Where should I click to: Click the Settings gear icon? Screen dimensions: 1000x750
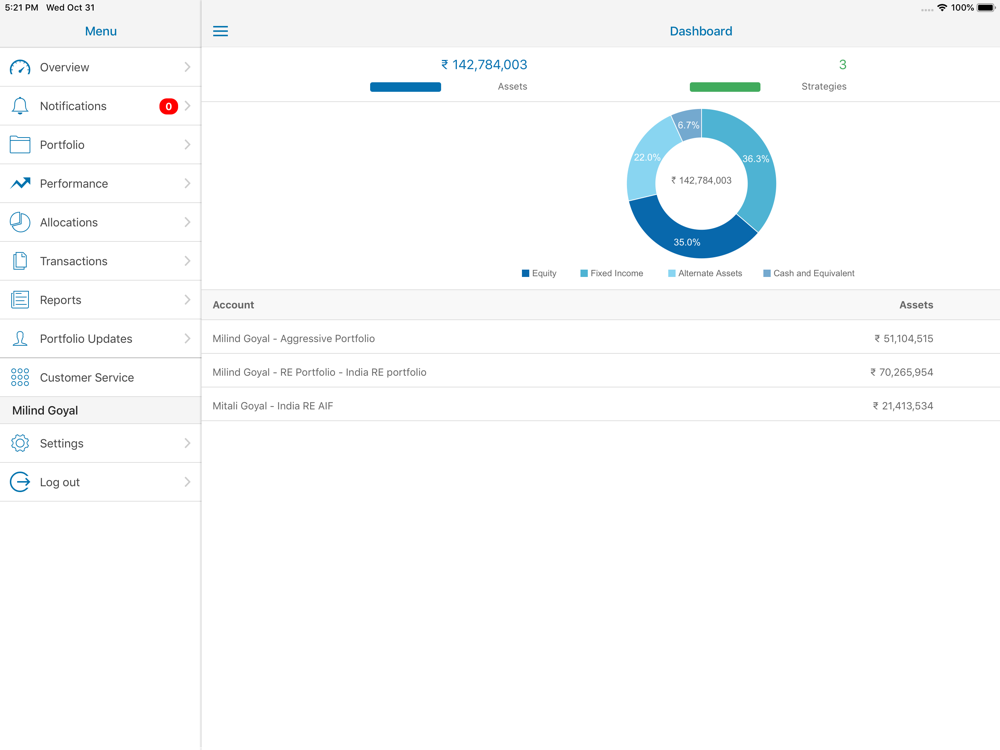(20, 443)
